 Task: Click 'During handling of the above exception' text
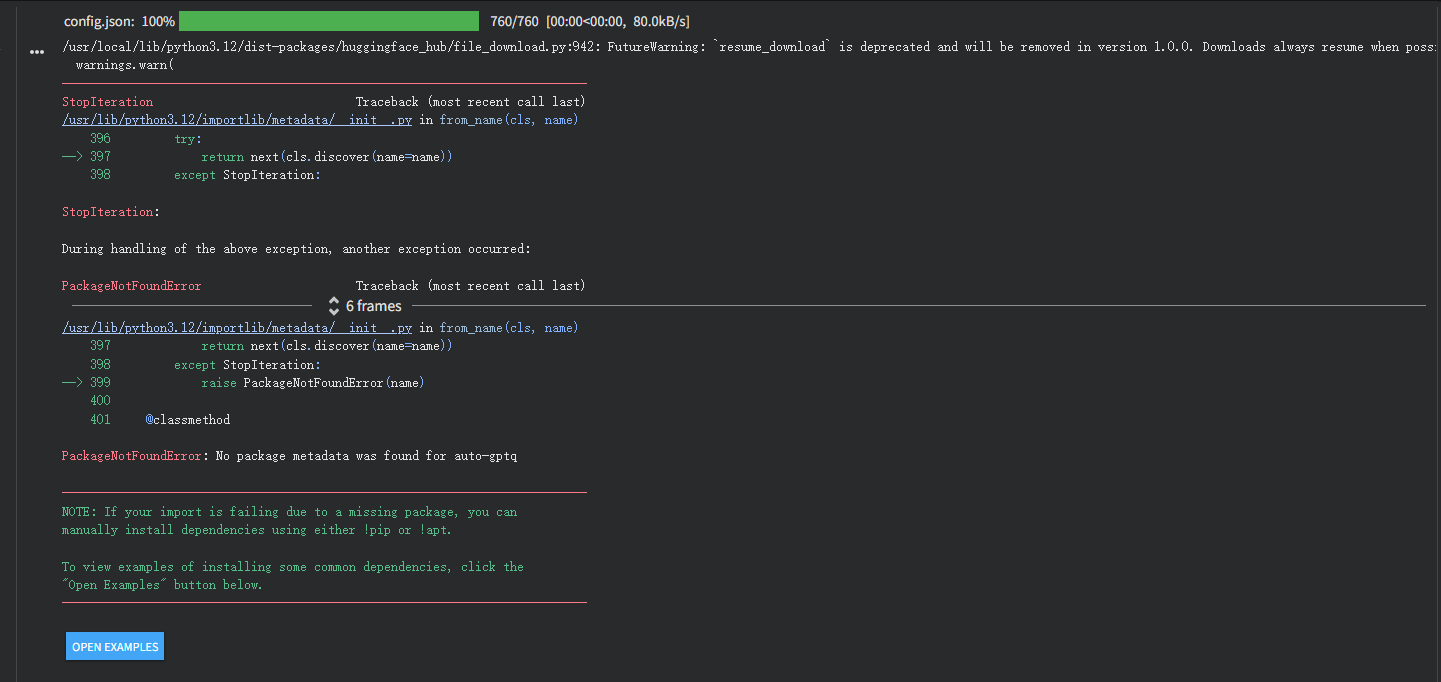tap(296, 249)
